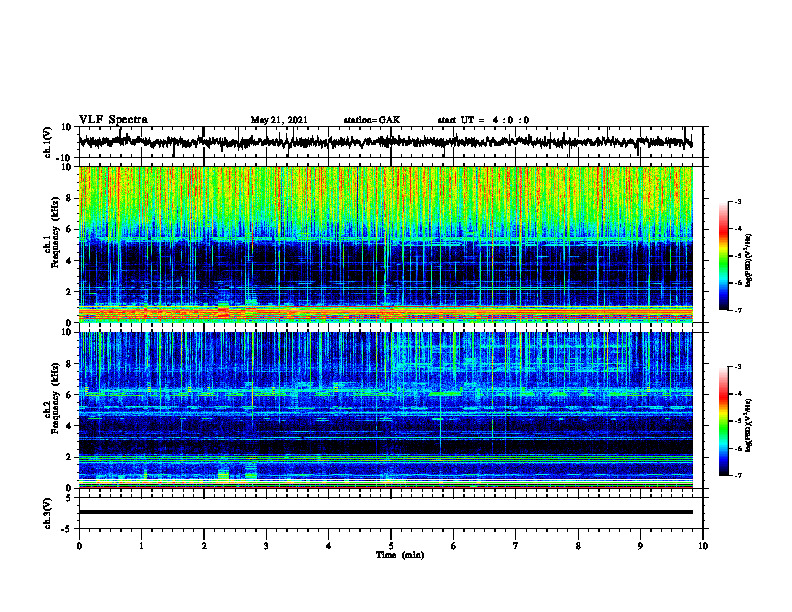Select the "start UT = 4 : 0 : 0" text
Screen dimensions: 792x612
(483, 120)
